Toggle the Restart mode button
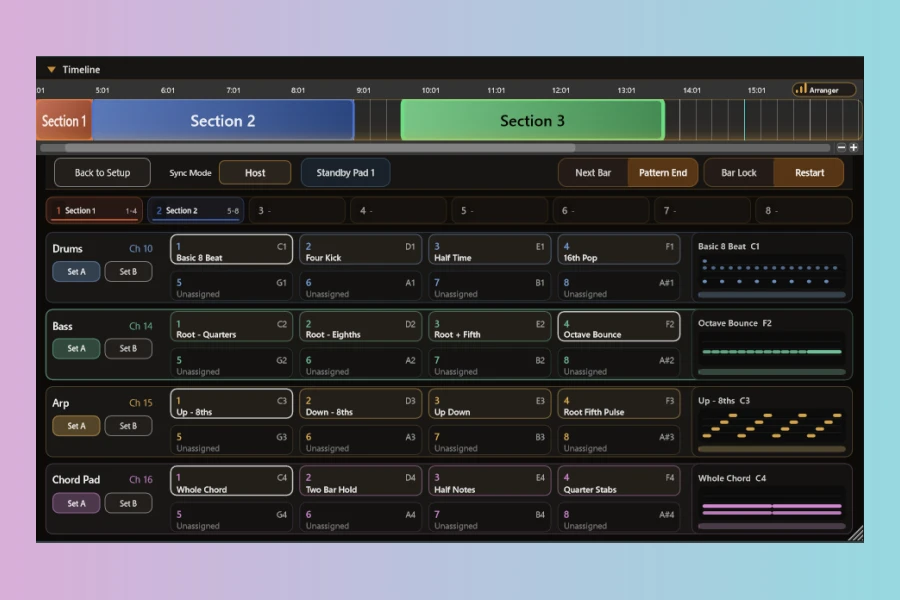Image resolution: width=900 pixels, height=600 pixels. [809, 173]
